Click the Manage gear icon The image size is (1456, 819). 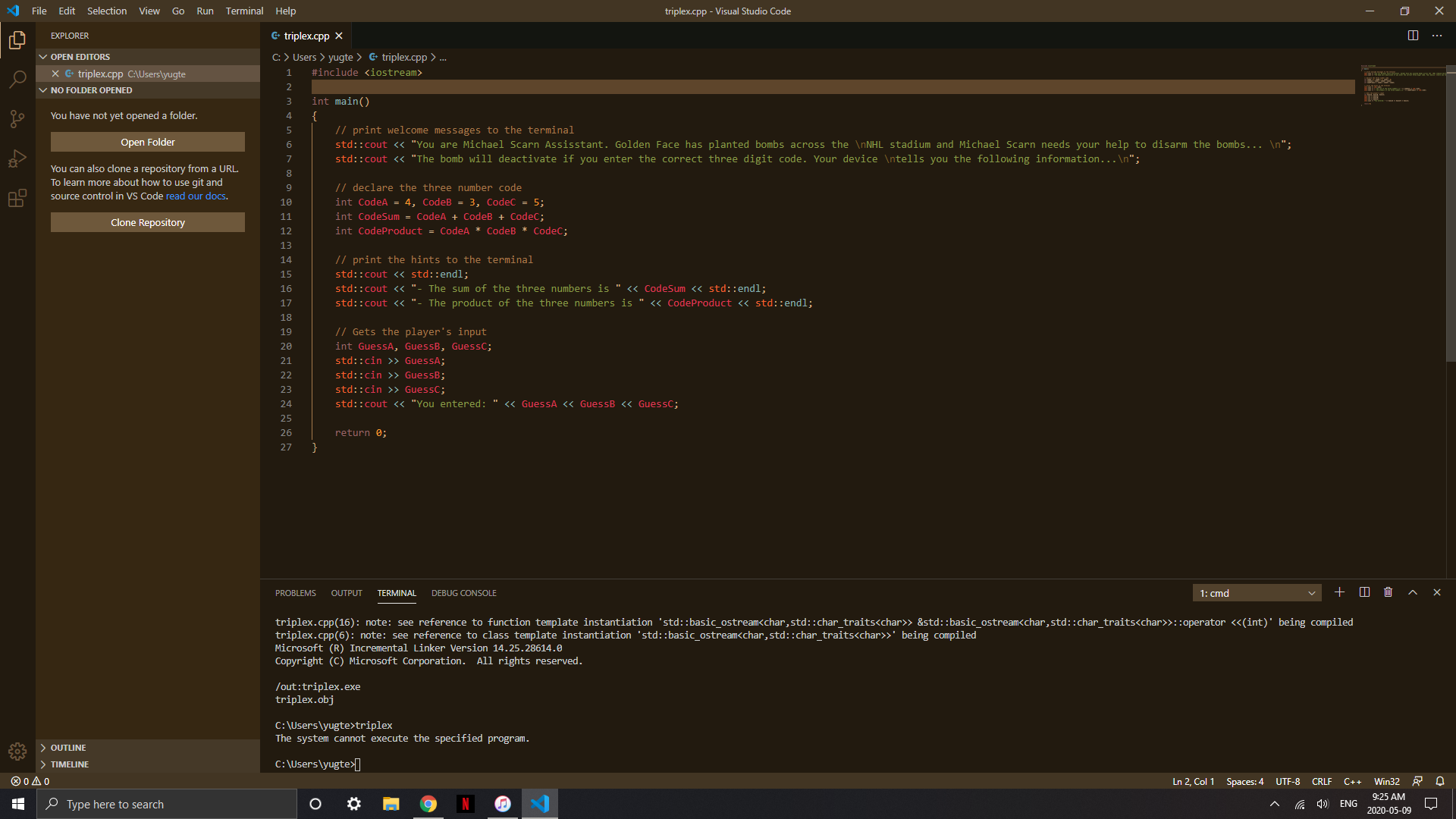pyautogui.click(x=17, y=751)
